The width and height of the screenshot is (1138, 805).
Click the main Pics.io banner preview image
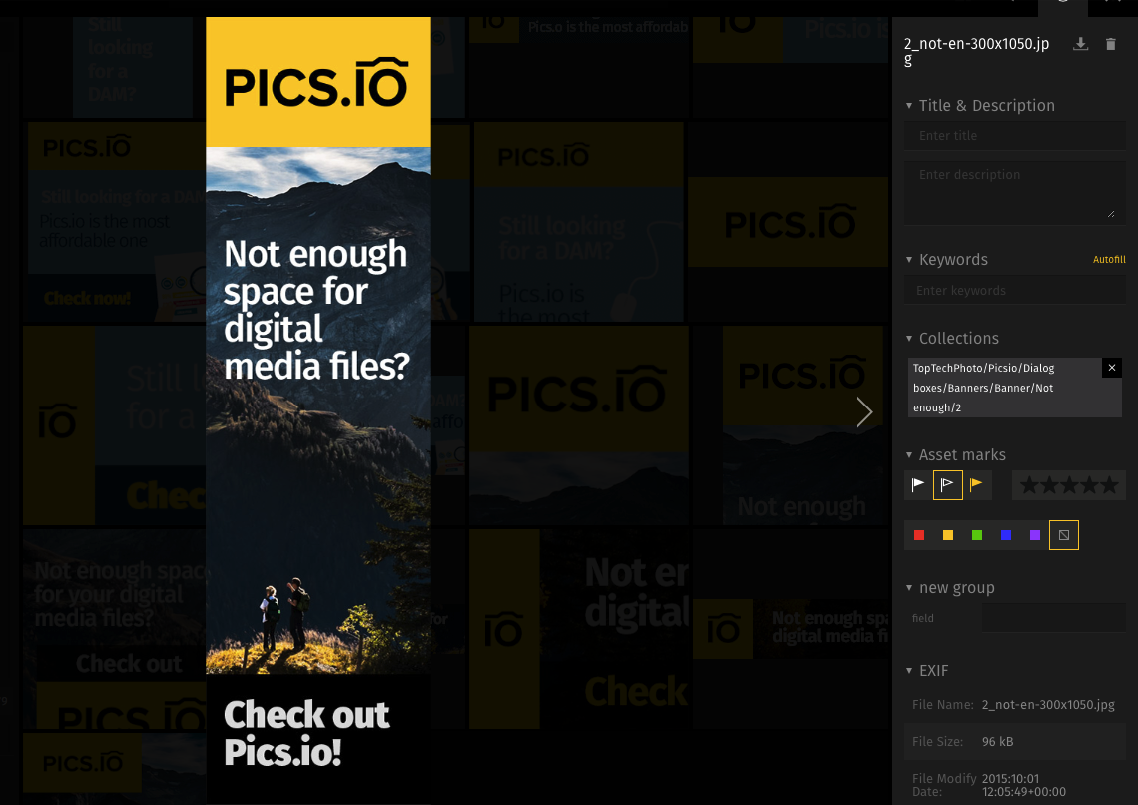(x=318, y=410)
